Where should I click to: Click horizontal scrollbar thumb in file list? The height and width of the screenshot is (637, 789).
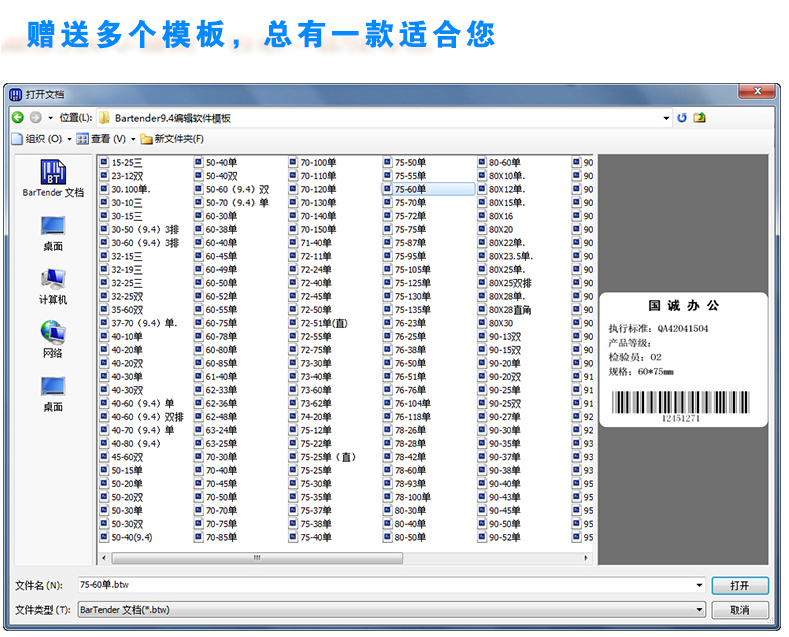[257, 558]
